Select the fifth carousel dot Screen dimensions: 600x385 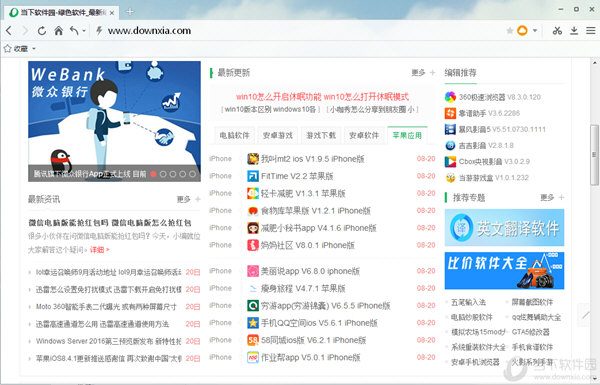[192, 174]
